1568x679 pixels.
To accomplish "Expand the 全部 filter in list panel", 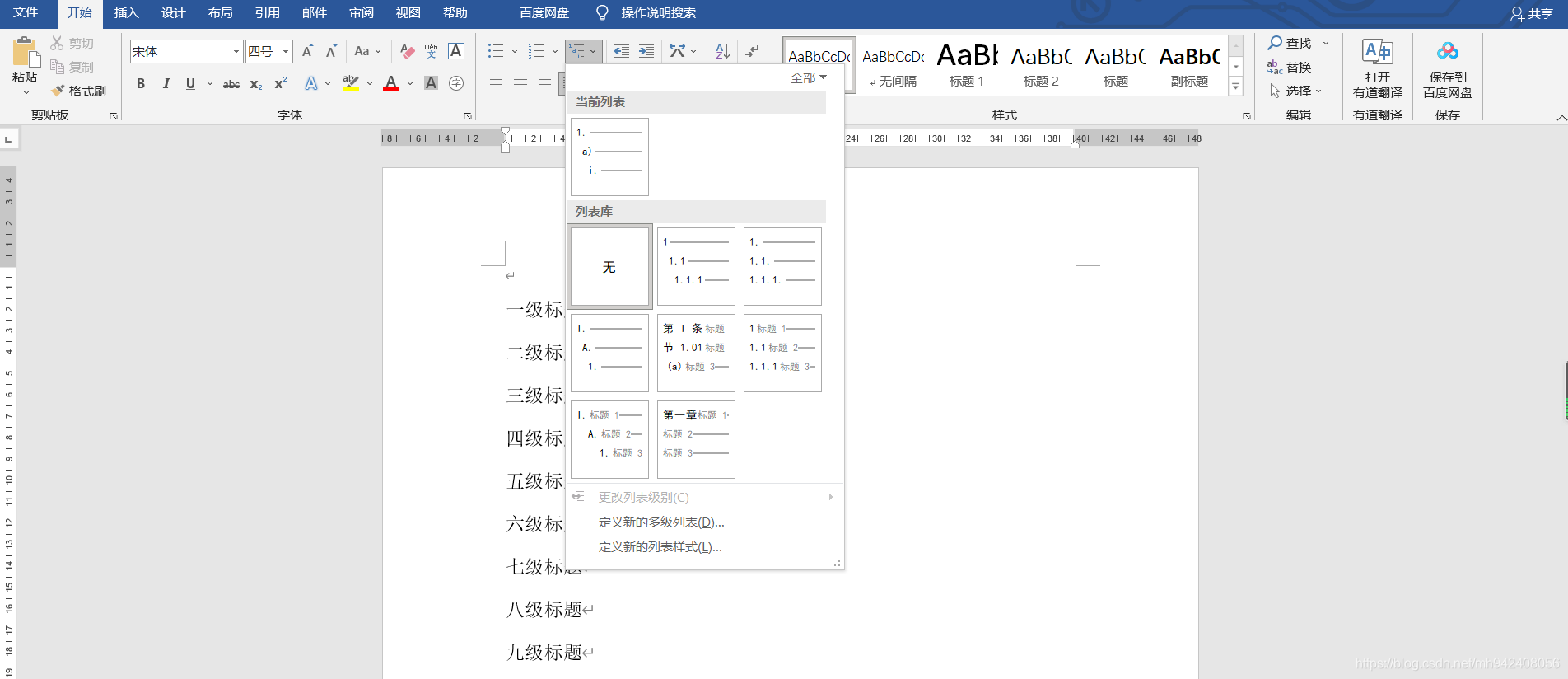I will coord(808,77).
